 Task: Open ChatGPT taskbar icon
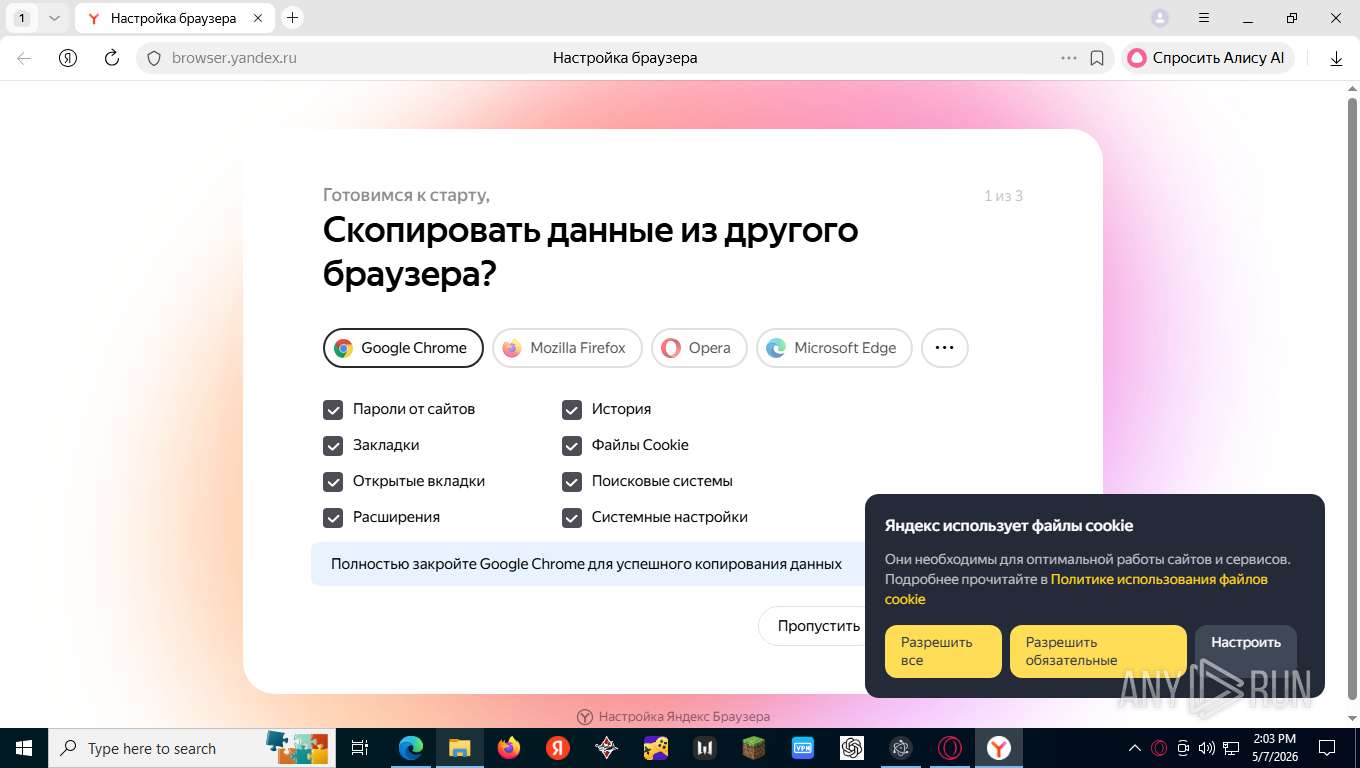(x=852, y=748)
